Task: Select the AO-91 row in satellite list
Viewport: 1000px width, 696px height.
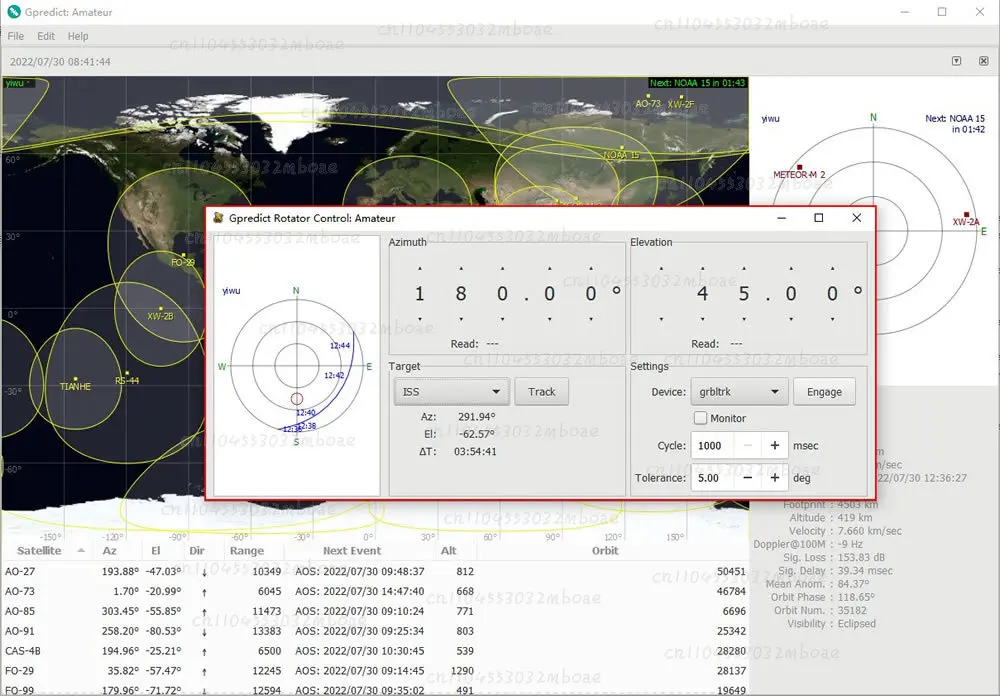Action: 375,631
